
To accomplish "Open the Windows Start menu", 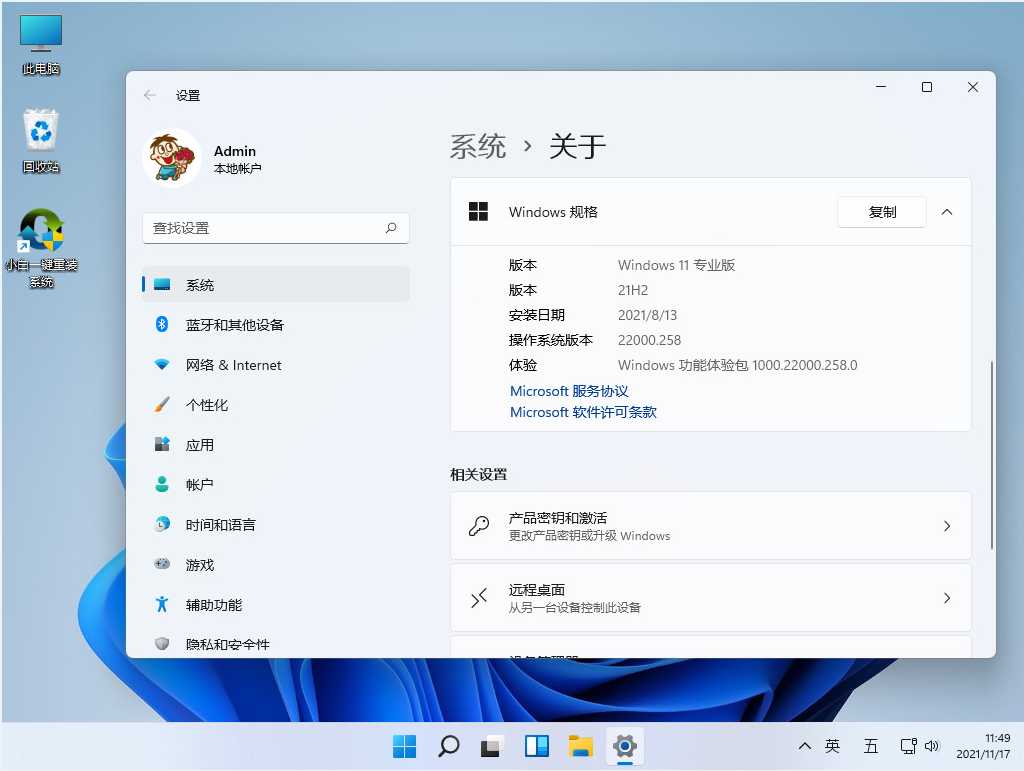I will coord(405,746).
